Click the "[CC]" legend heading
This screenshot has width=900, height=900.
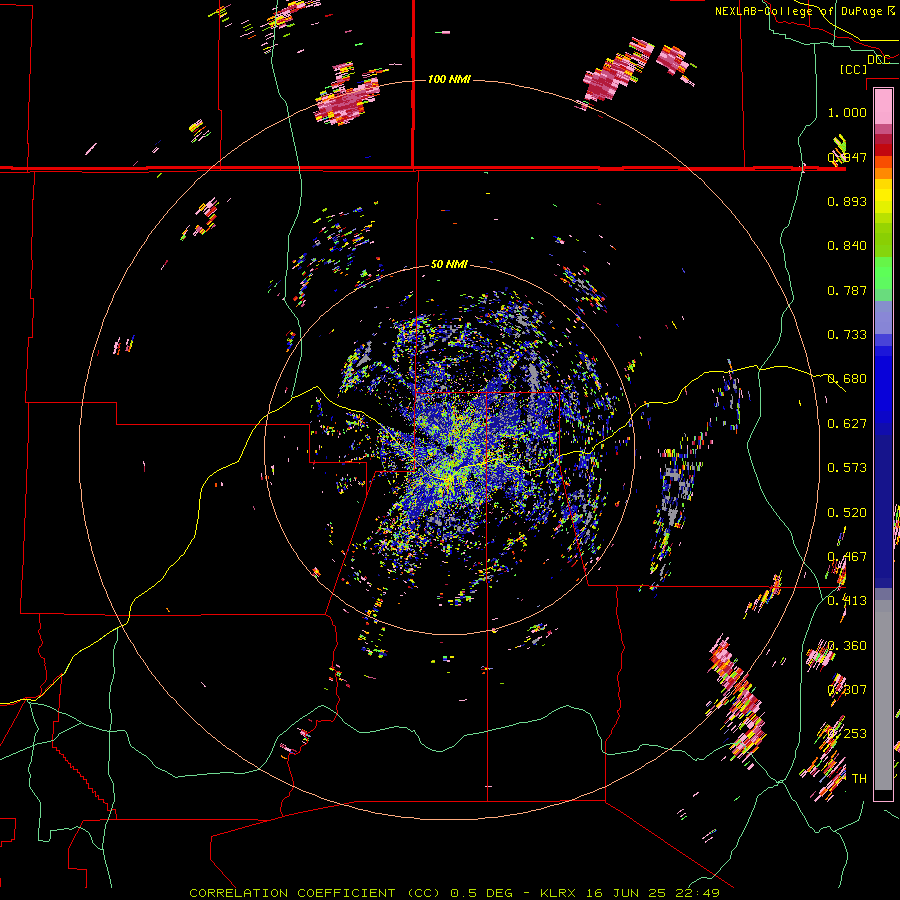[x=853, y=69]
